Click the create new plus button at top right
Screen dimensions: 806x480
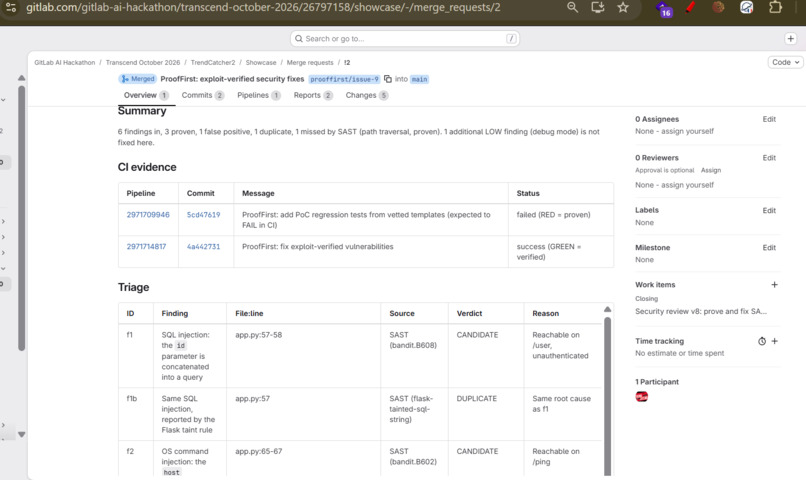(x=791, y=39)
